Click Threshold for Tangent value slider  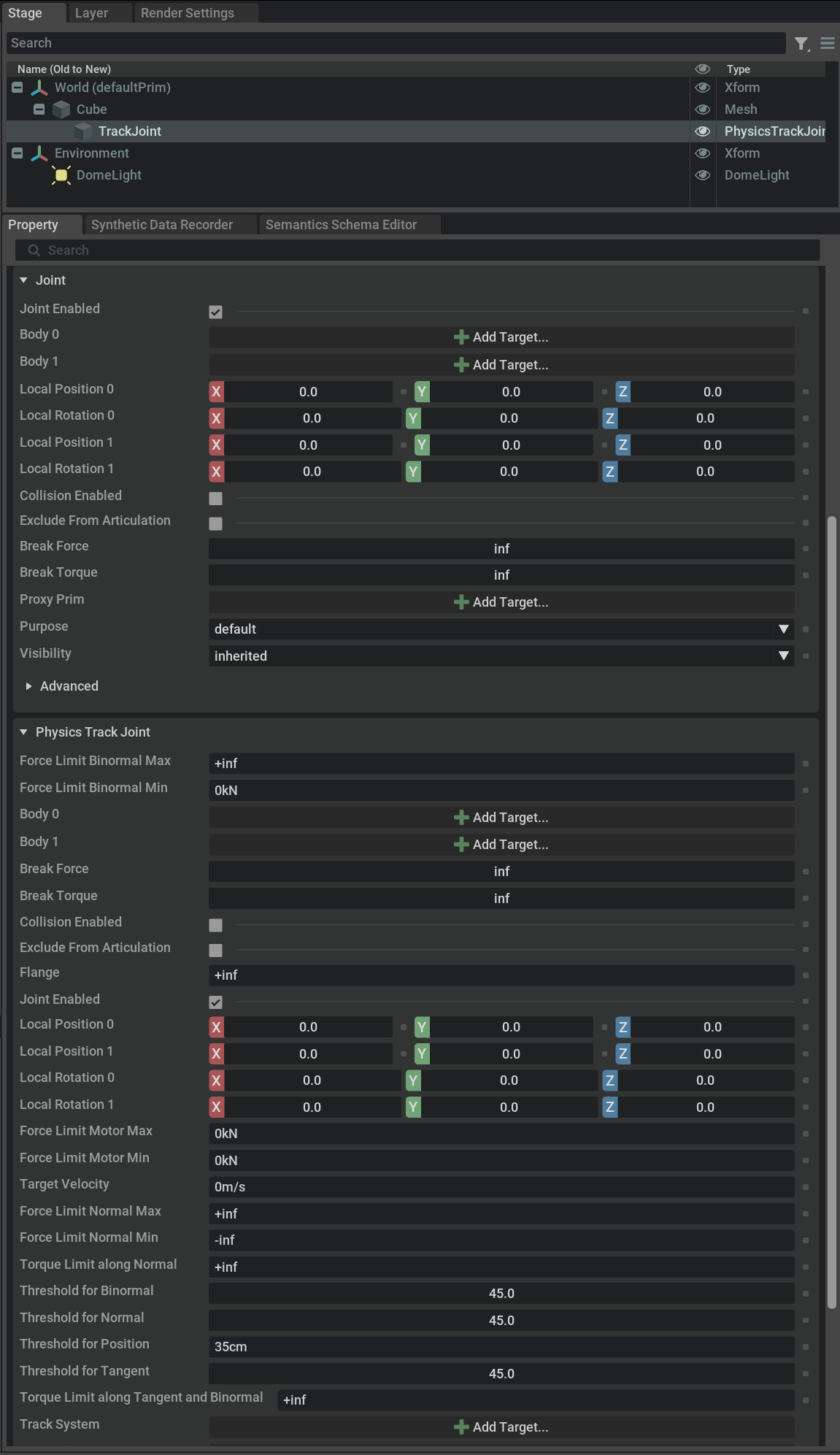pos(501,1374)
